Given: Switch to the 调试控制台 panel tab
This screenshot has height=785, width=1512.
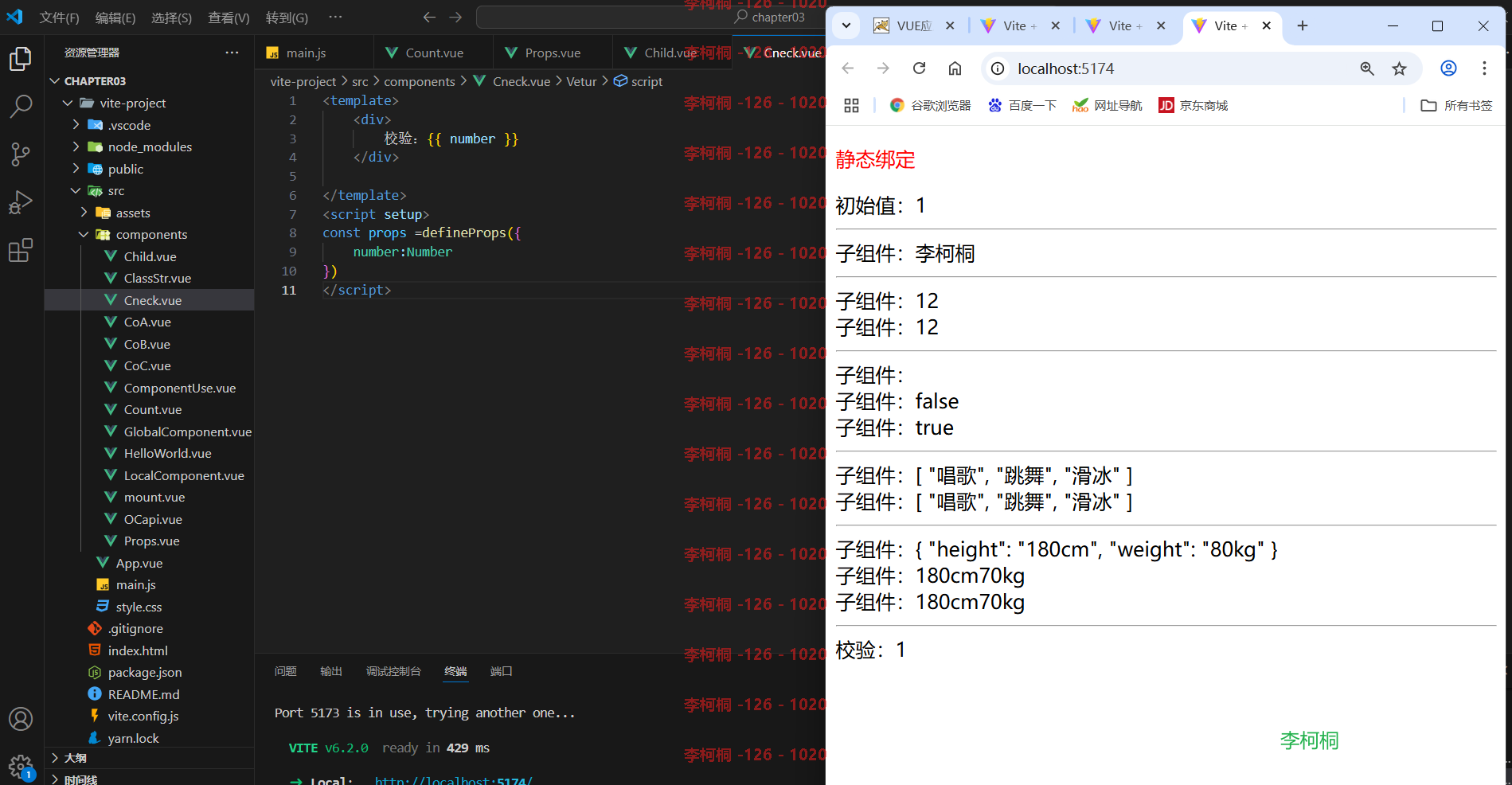Looking at the screenshot, I should (393, 671).
